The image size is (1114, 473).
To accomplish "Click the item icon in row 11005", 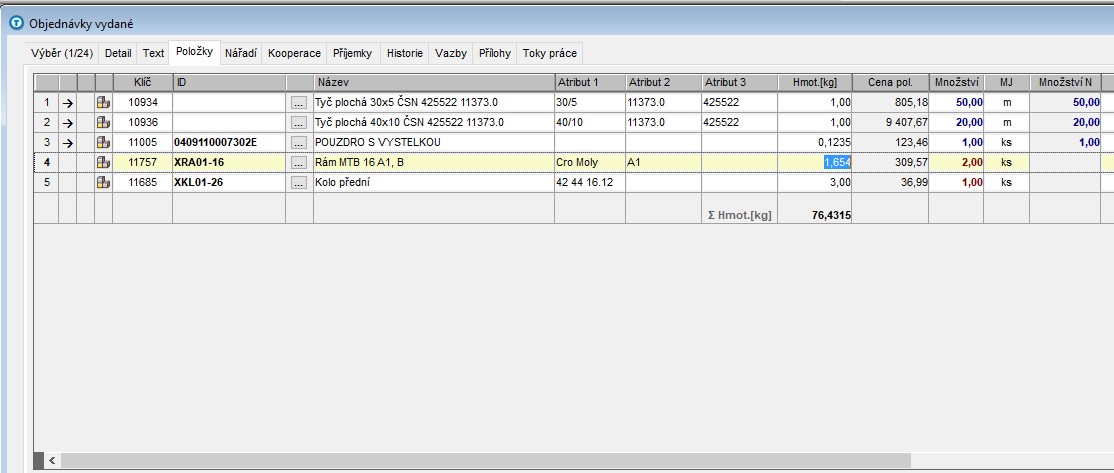I will (103, 142).
